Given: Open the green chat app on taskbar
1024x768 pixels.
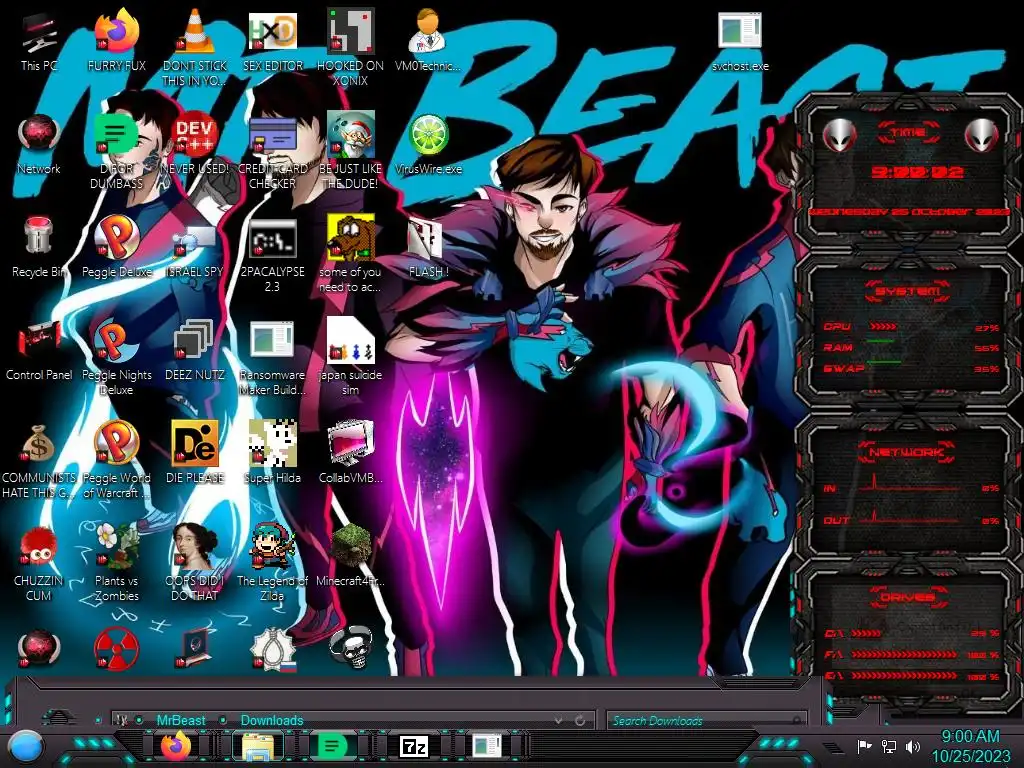Looking at the screenshot, I should pos(332,746).
